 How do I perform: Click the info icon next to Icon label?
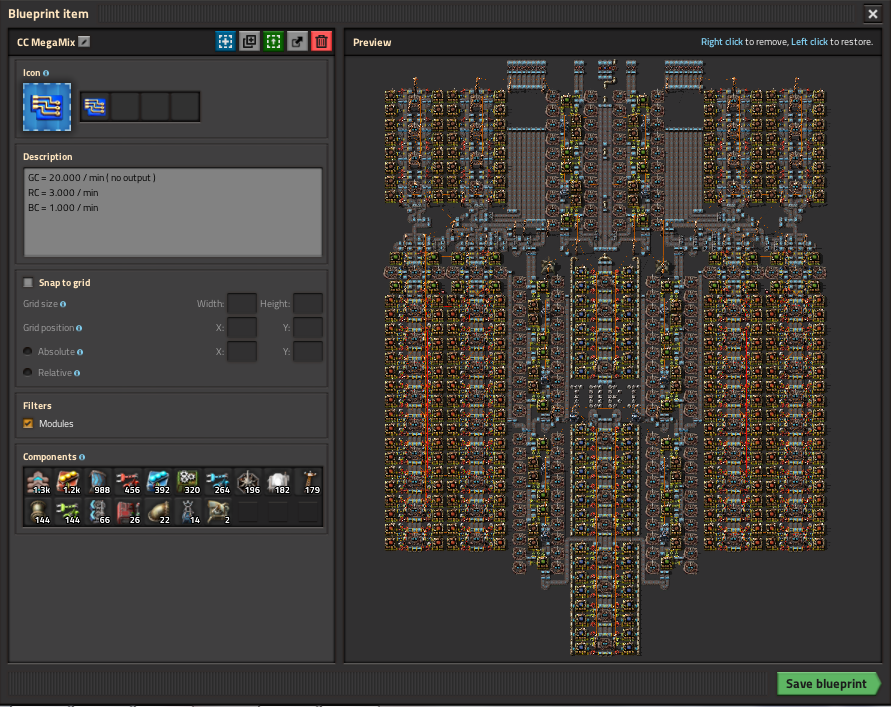tap(46, 73)
